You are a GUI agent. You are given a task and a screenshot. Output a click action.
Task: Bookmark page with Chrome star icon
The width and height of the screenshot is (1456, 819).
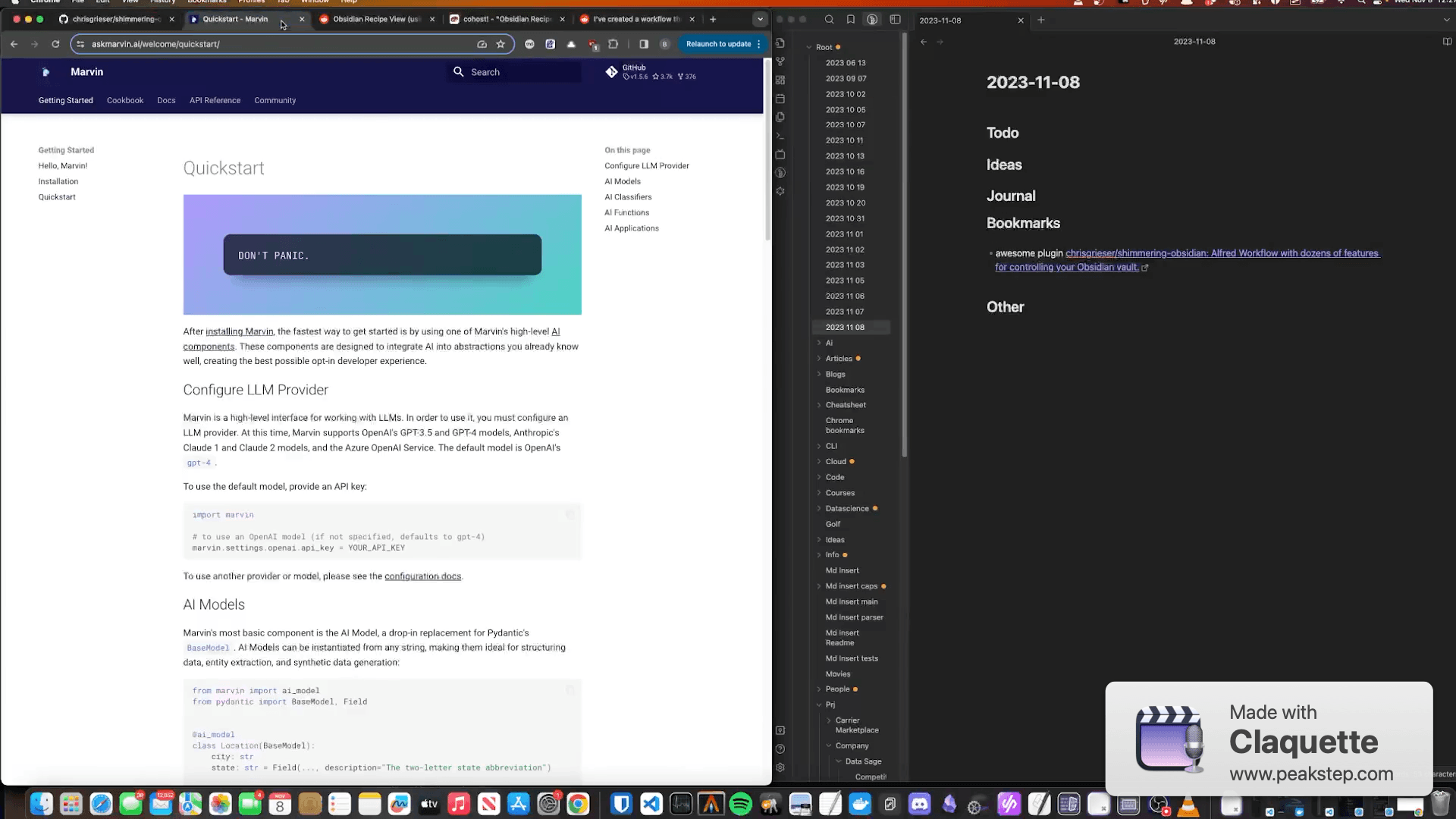coord(500,44)
